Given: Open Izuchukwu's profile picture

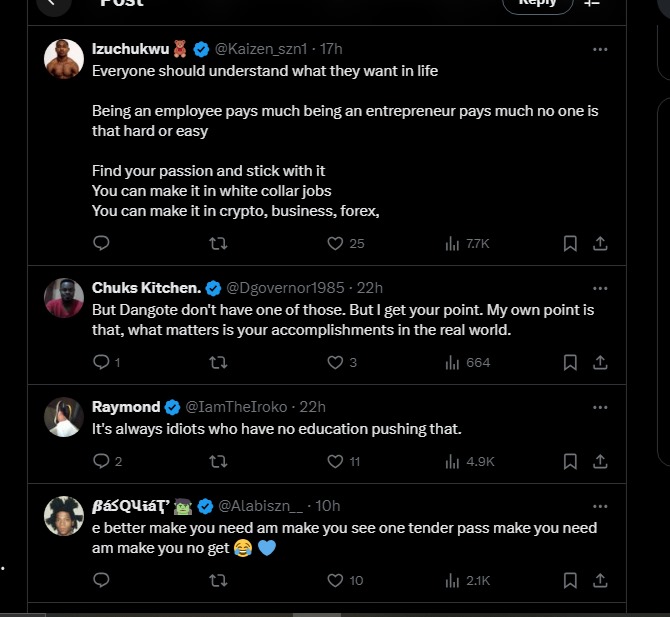Looking at the screenshot, I should (x=64, y=58).
